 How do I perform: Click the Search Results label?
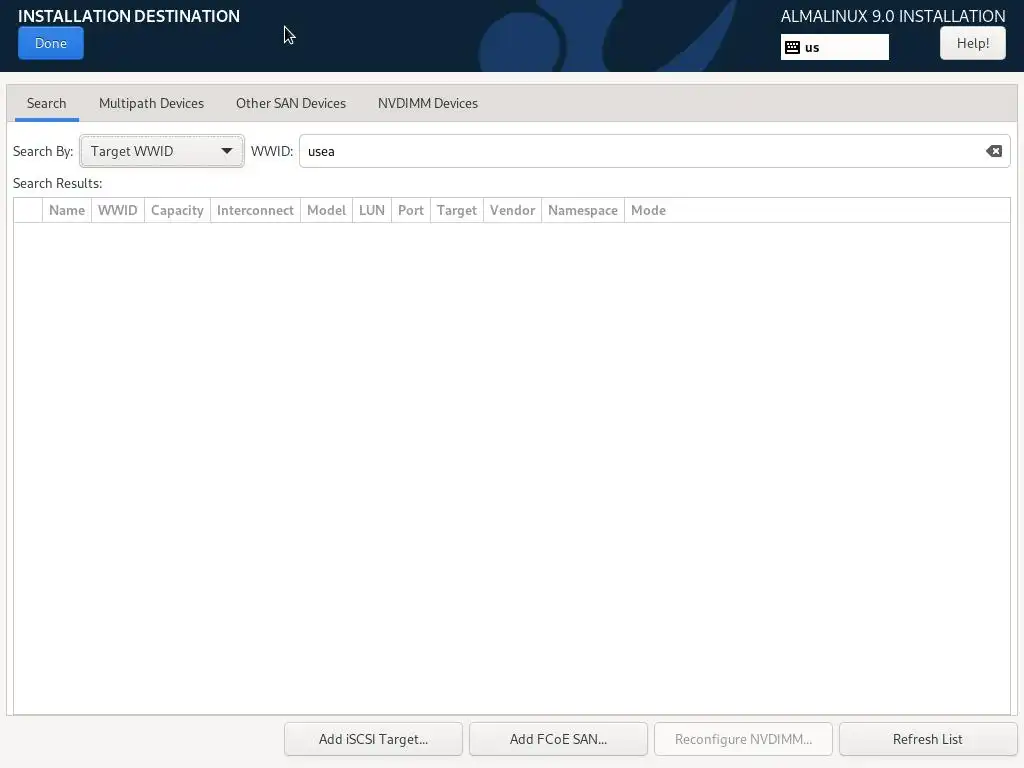point(57,184)
